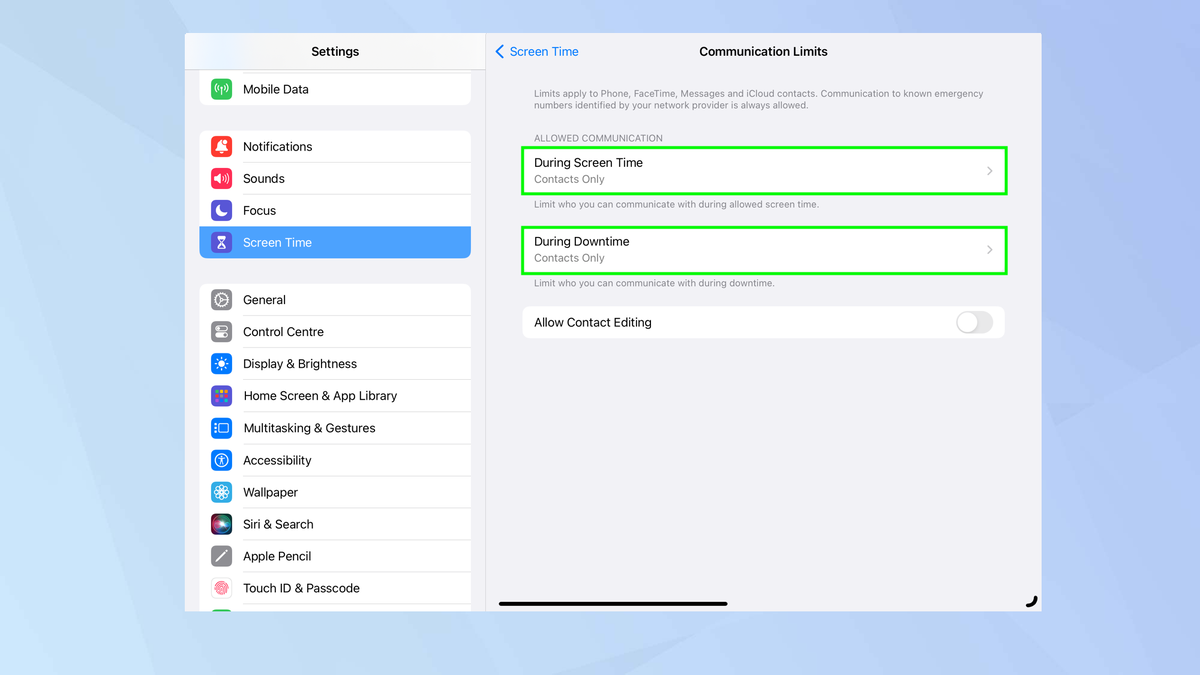Tap the Allow Contact Editing label

point(593,322)
